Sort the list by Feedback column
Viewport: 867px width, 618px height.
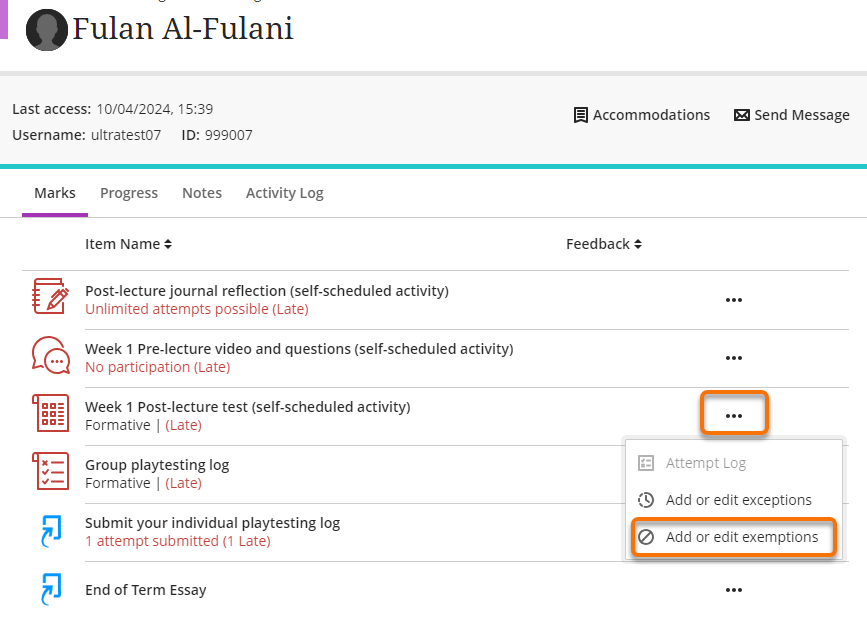point(603,244)
